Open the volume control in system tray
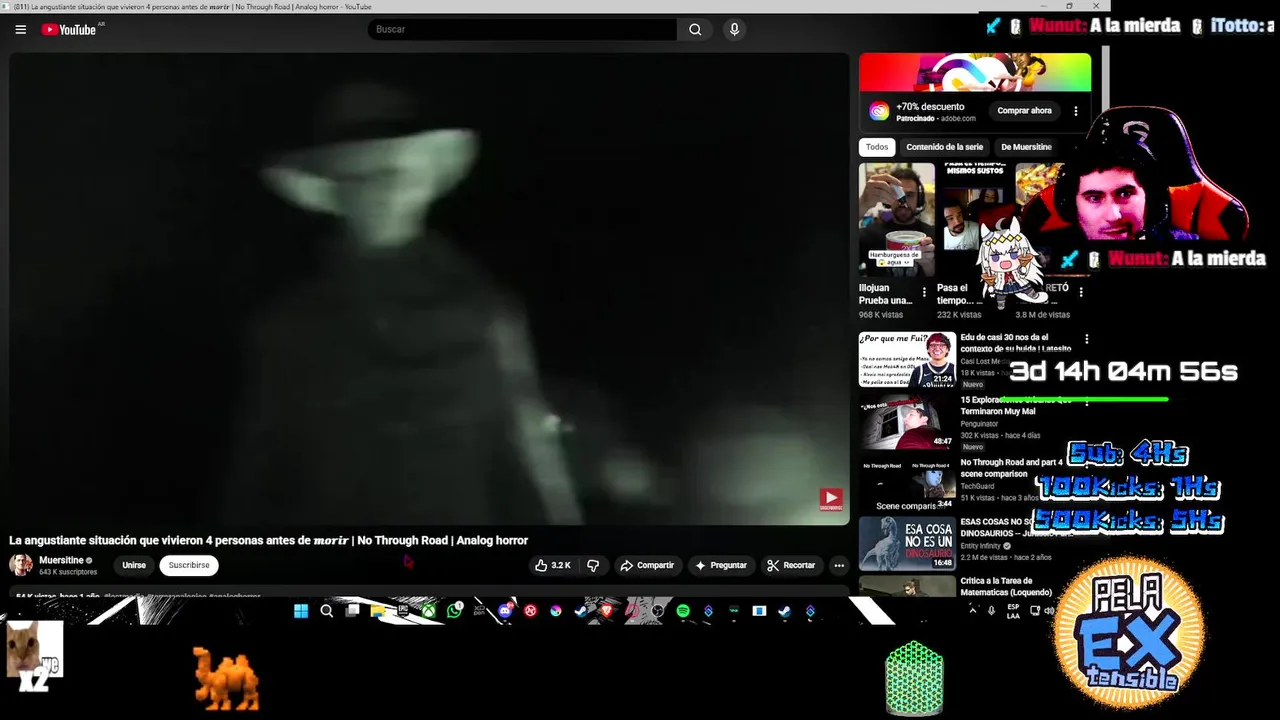Viewport: 1280px width, 720px height. (x=1049, y=610)
